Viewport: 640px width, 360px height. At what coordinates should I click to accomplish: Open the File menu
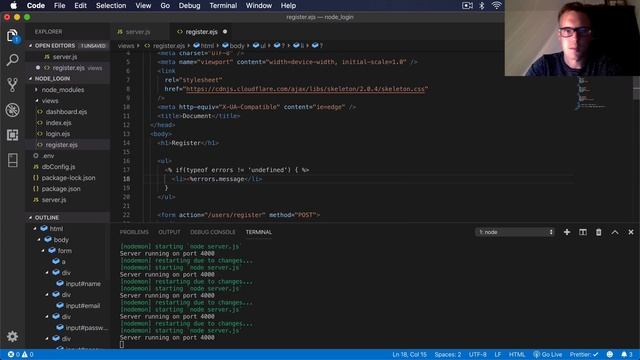coord(60,5)
